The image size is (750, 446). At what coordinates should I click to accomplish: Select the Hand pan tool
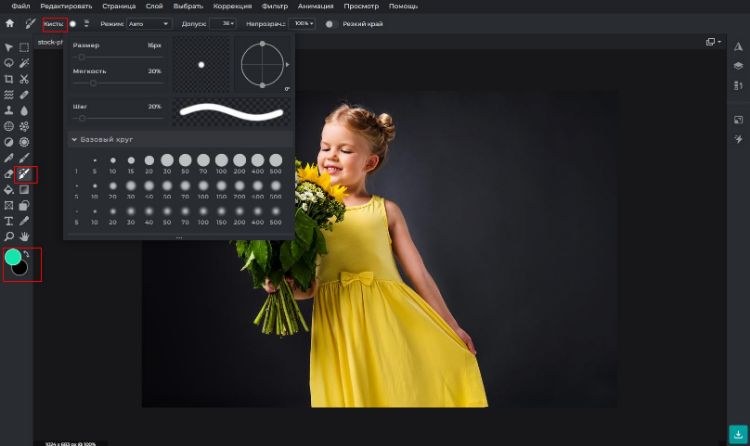click(x=24, y=237)
